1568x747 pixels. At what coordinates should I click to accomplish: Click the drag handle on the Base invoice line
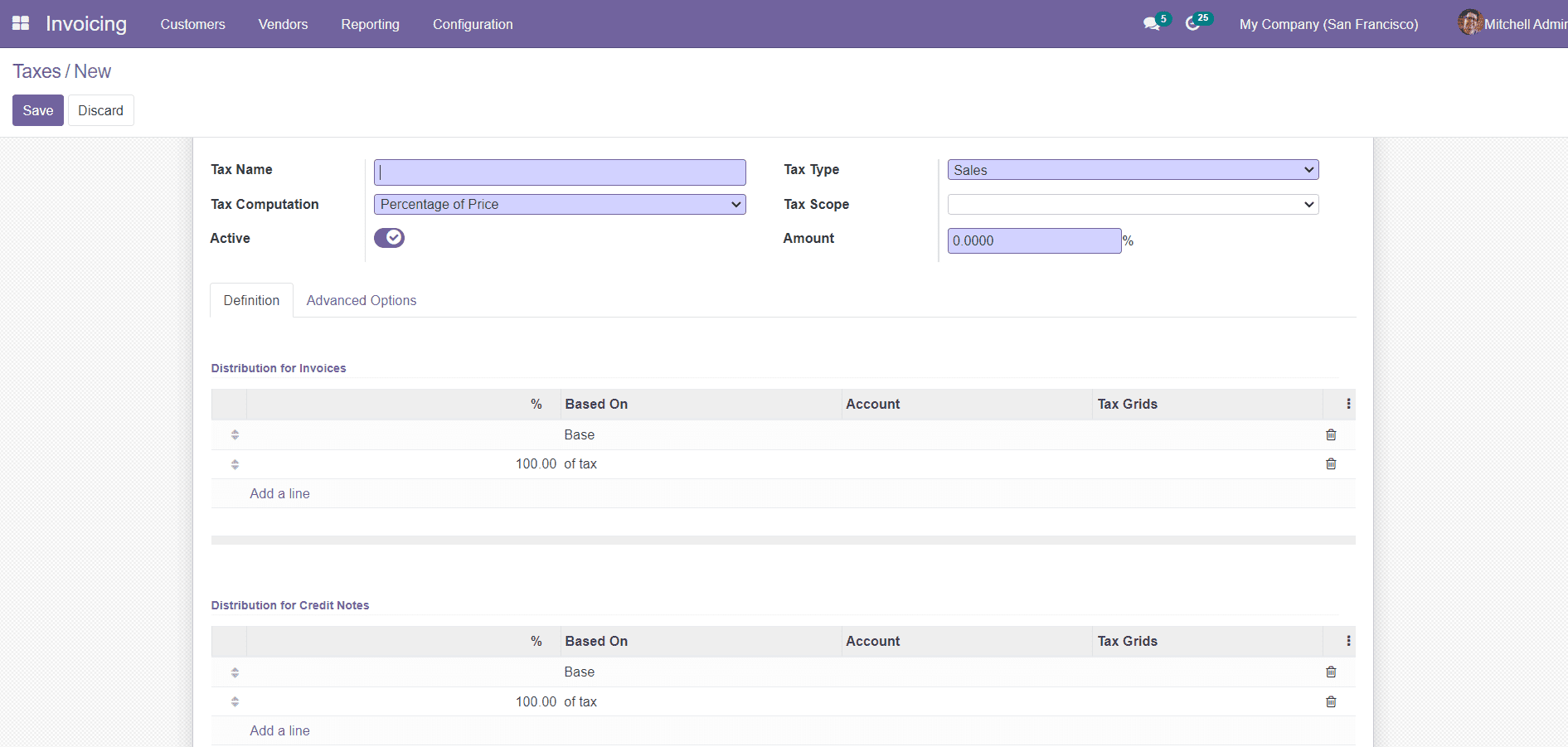click(x=235, y=434)
